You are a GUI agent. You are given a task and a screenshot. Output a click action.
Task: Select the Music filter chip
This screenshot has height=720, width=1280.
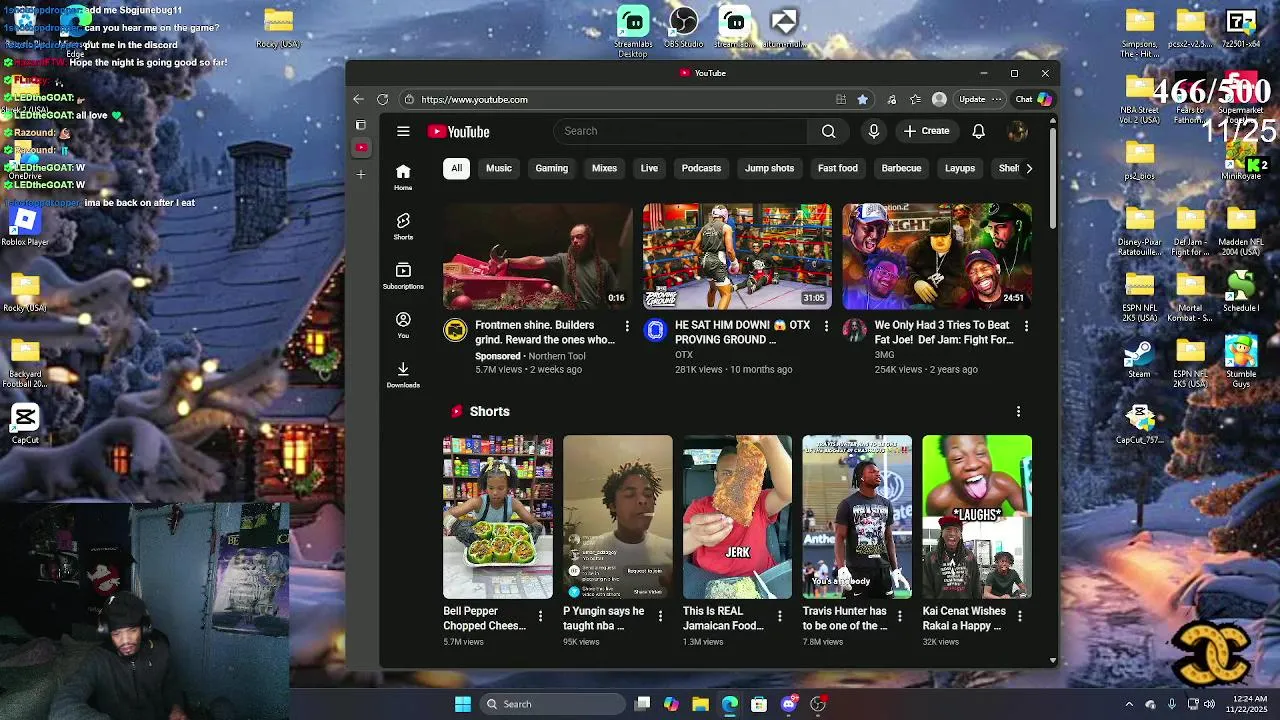499,168
